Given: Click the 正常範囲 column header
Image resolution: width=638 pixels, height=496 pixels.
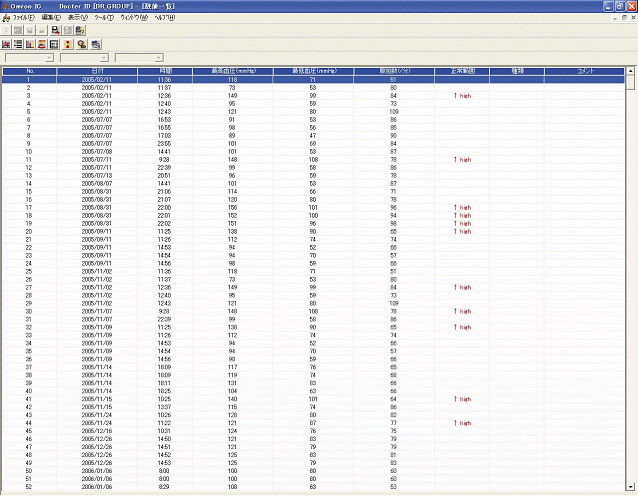Looking at the screenshot, I should 462,71.
